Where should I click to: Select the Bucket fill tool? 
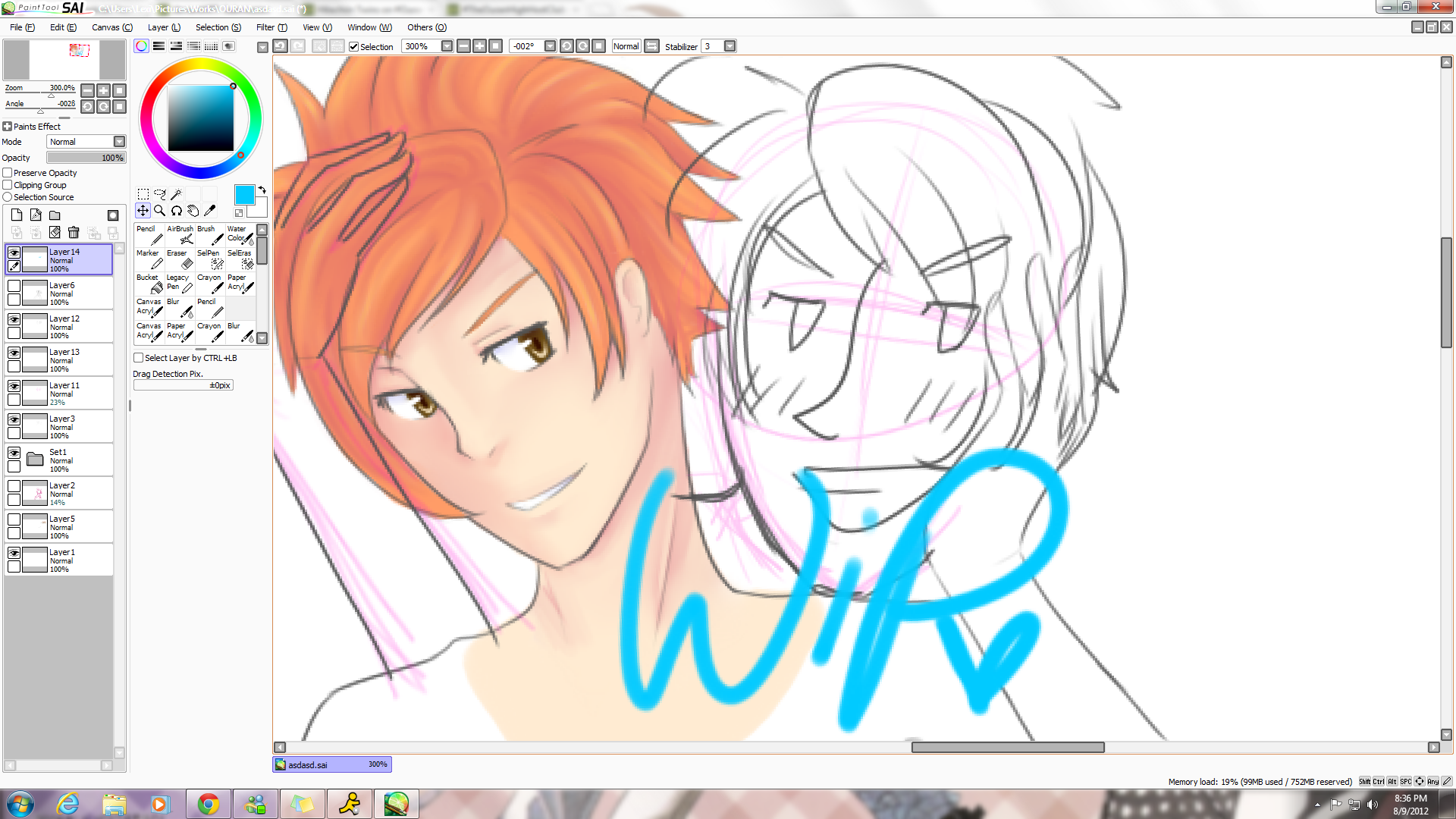149,284
